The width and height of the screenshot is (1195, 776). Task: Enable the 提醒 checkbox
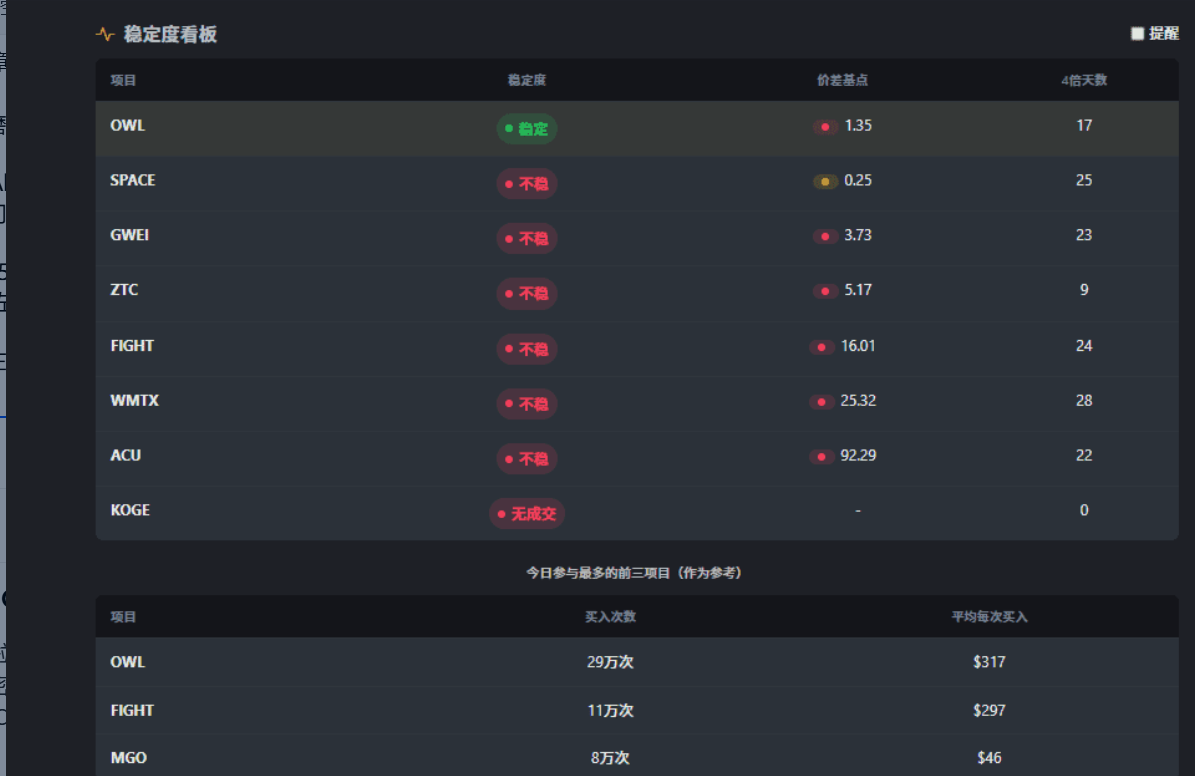1137,34
